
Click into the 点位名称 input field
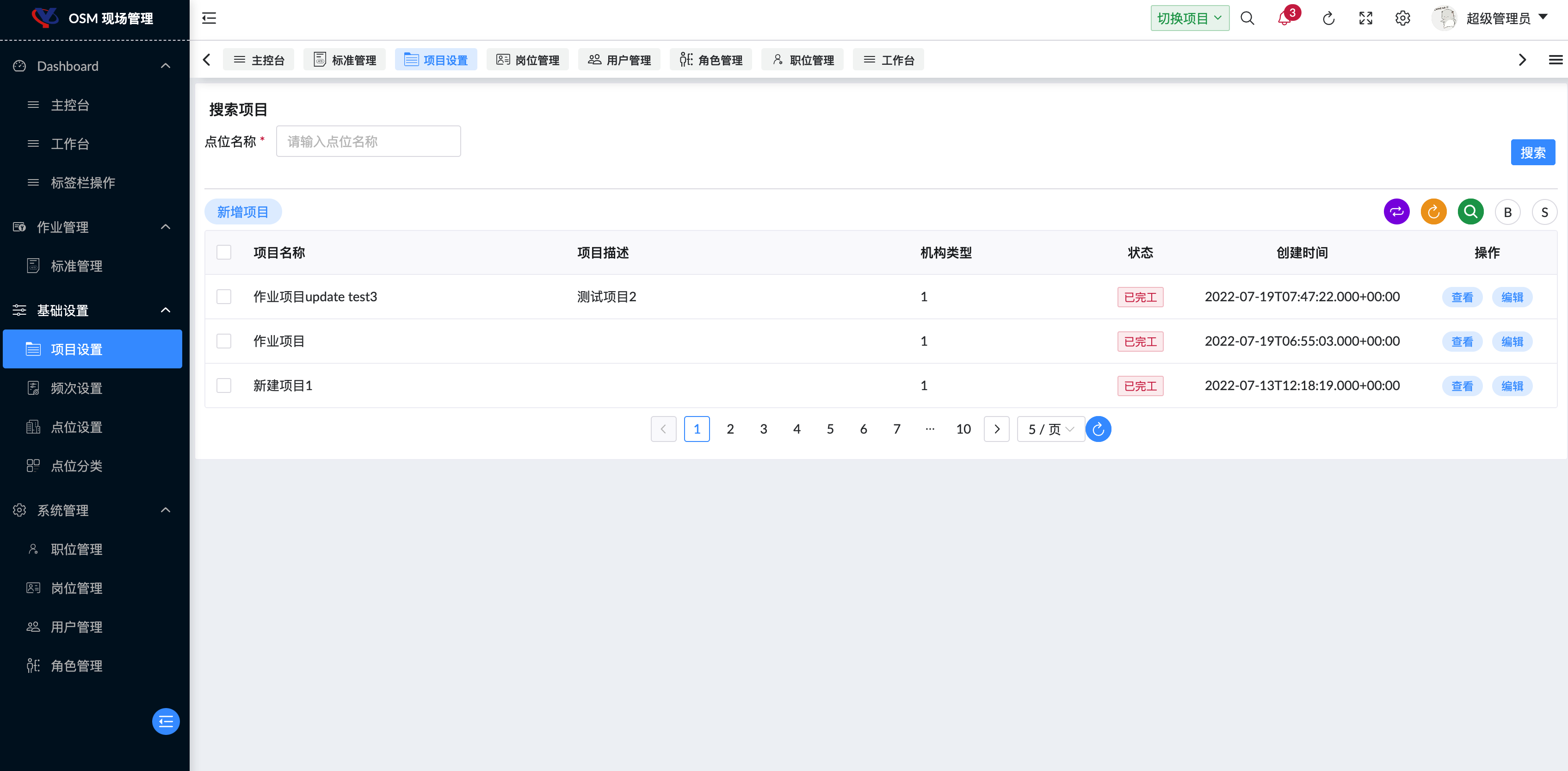pyautogui.click(x=368, y=141)
